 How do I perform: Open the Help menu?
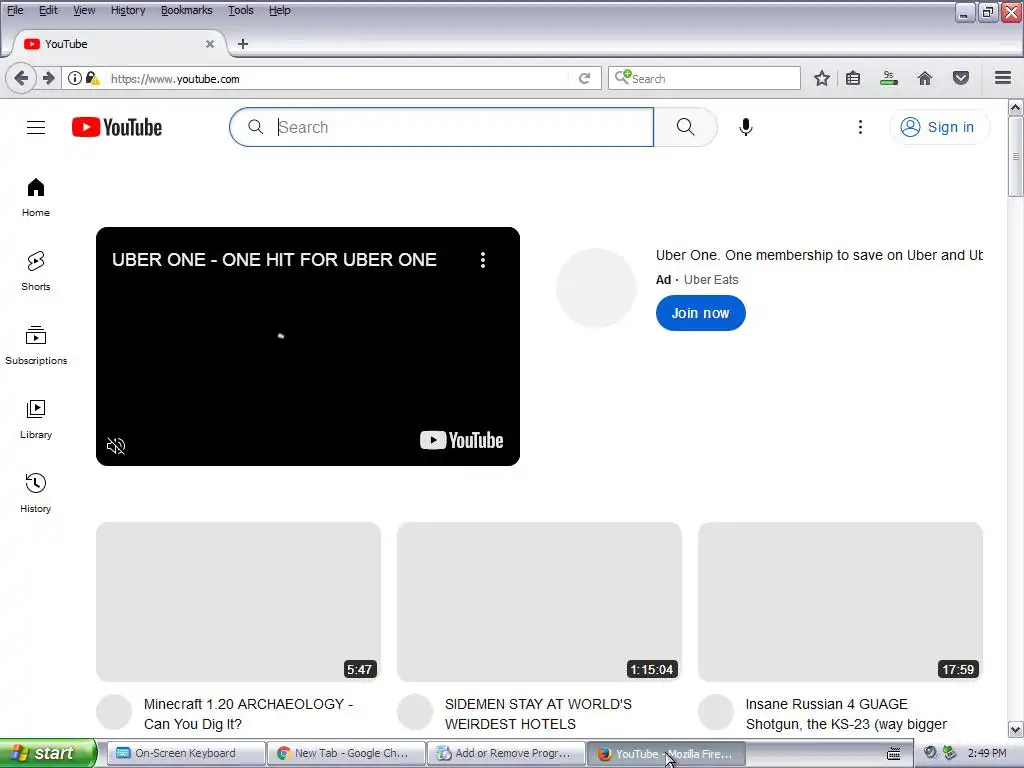[x=280, y=10]
